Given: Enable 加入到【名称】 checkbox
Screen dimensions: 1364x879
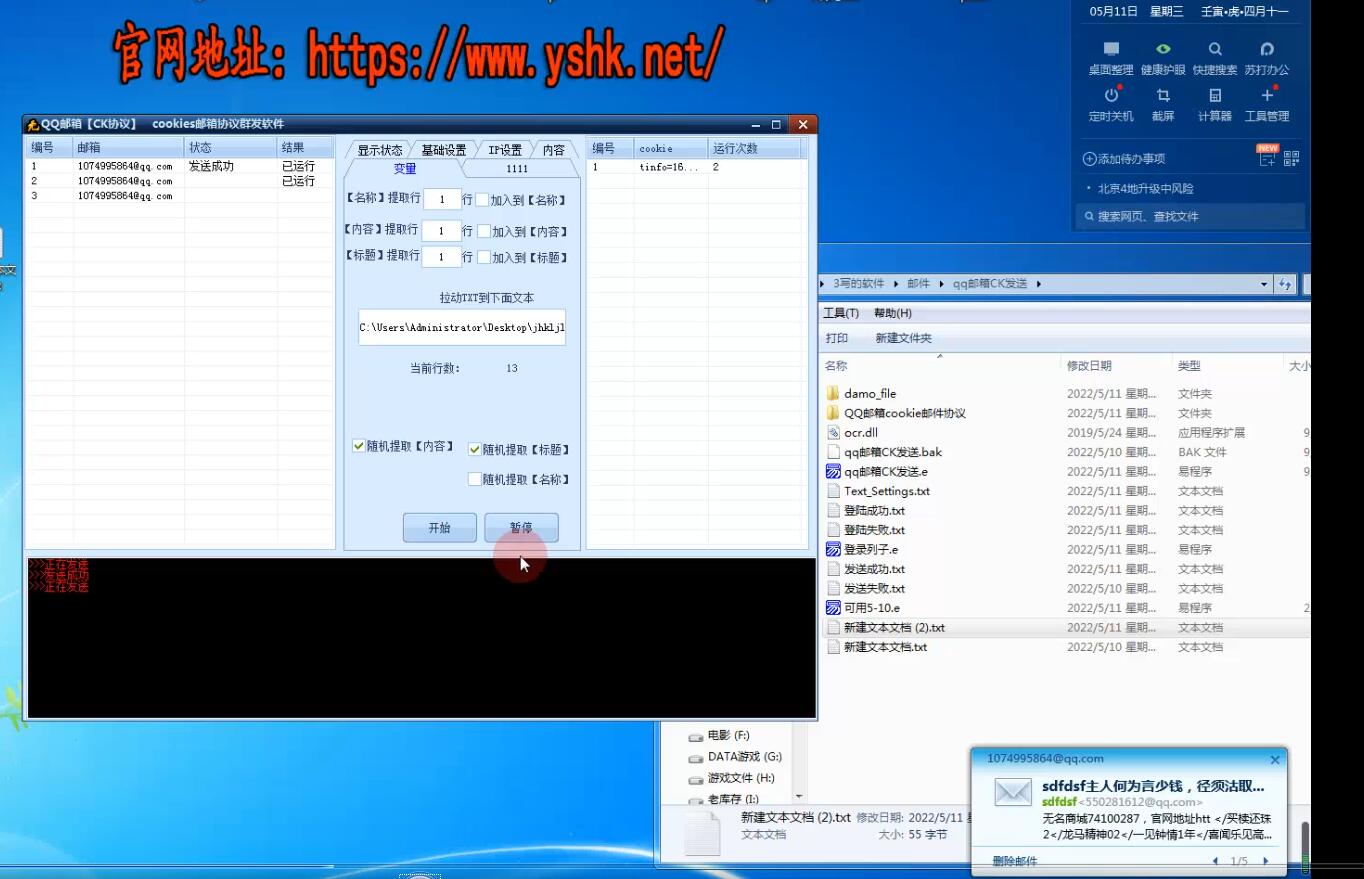Looking at the screenshot, I should 482,199.
